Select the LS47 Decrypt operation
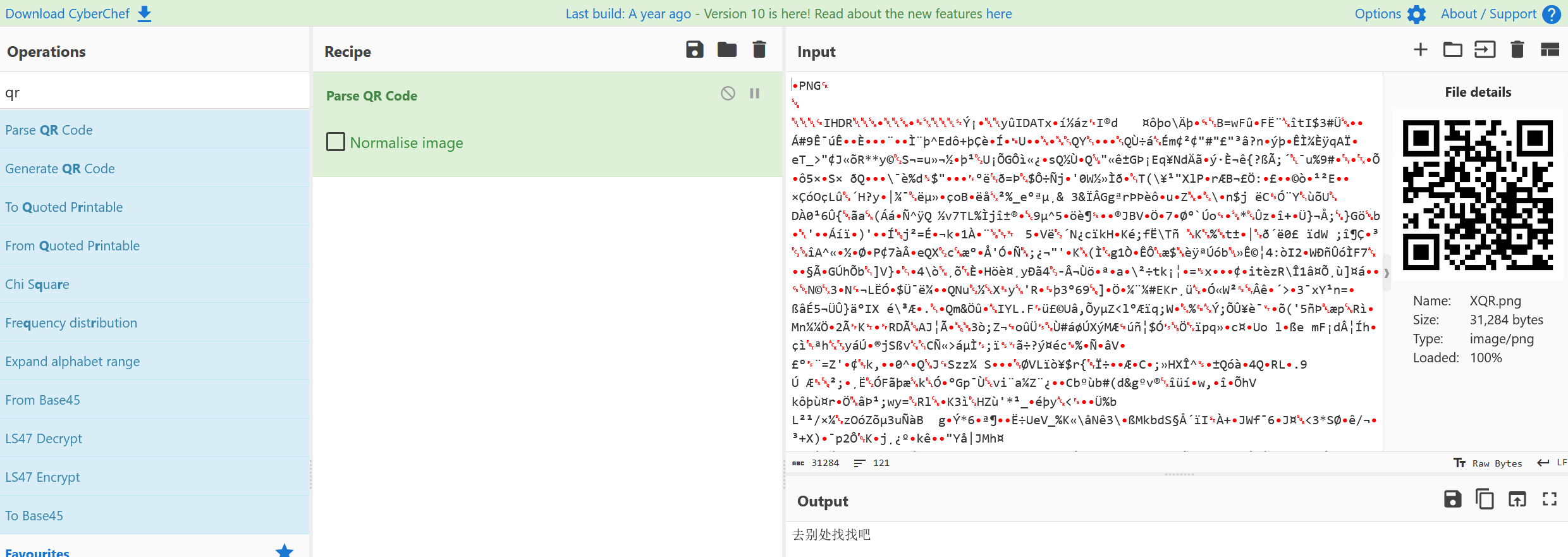Viewport: 1568px width, 557px height. (x=155, y=438)
